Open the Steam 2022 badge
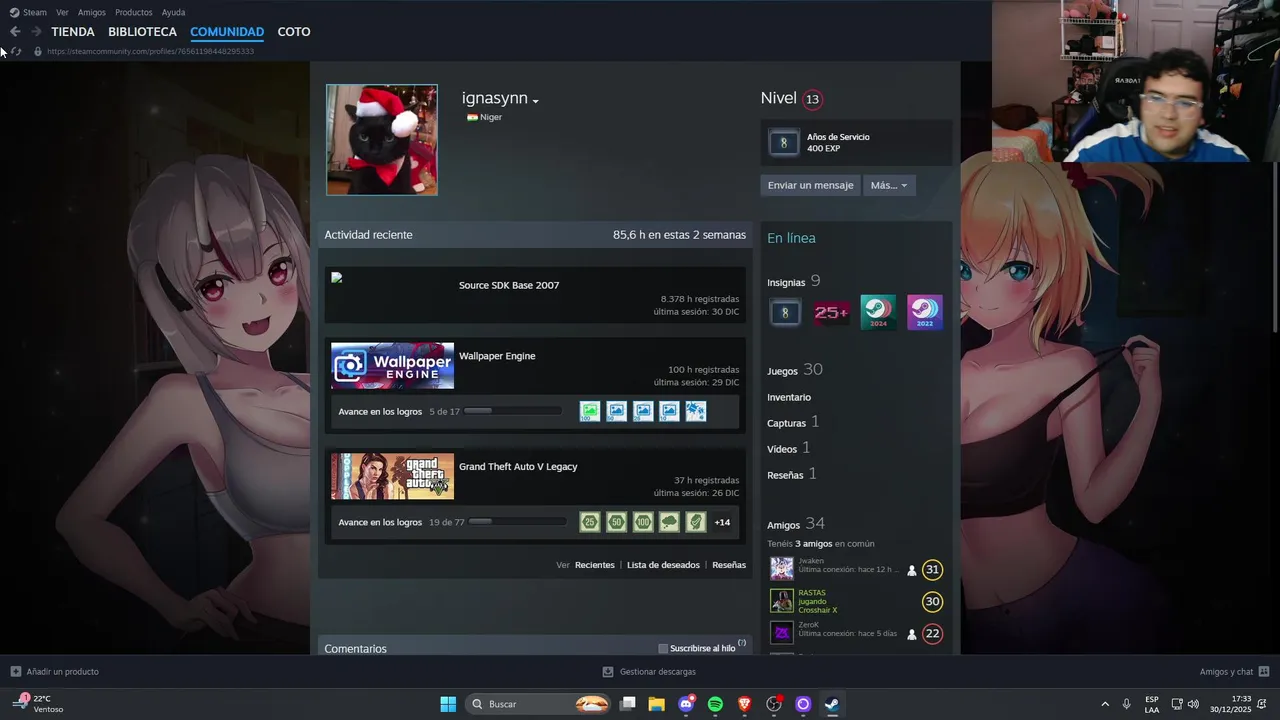Viewport: 1280px width, 720px height. 924,313
